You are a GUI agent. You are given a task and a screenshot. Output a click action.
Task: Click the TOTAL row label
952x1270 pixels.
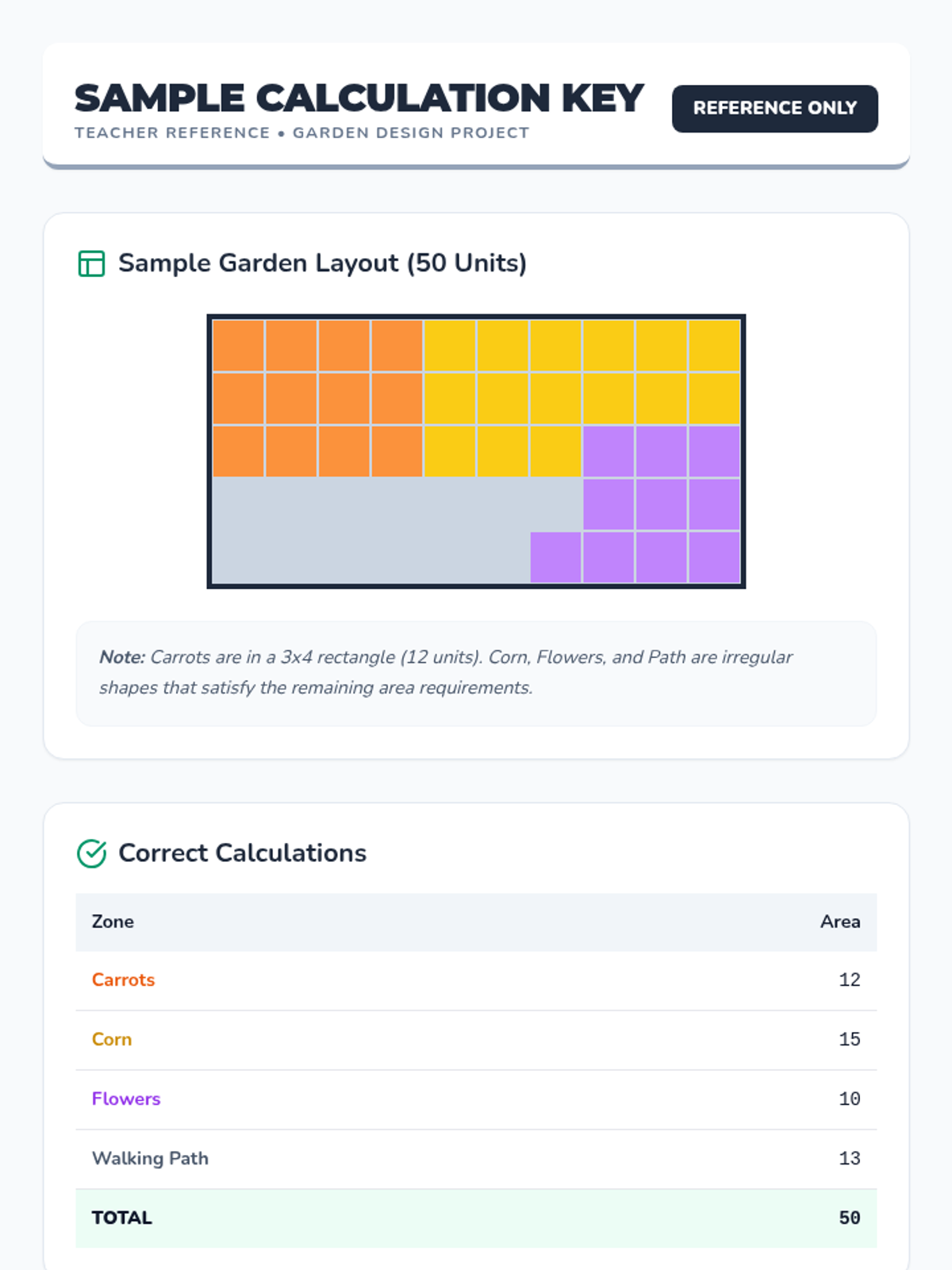click(x=121, y=1218)
